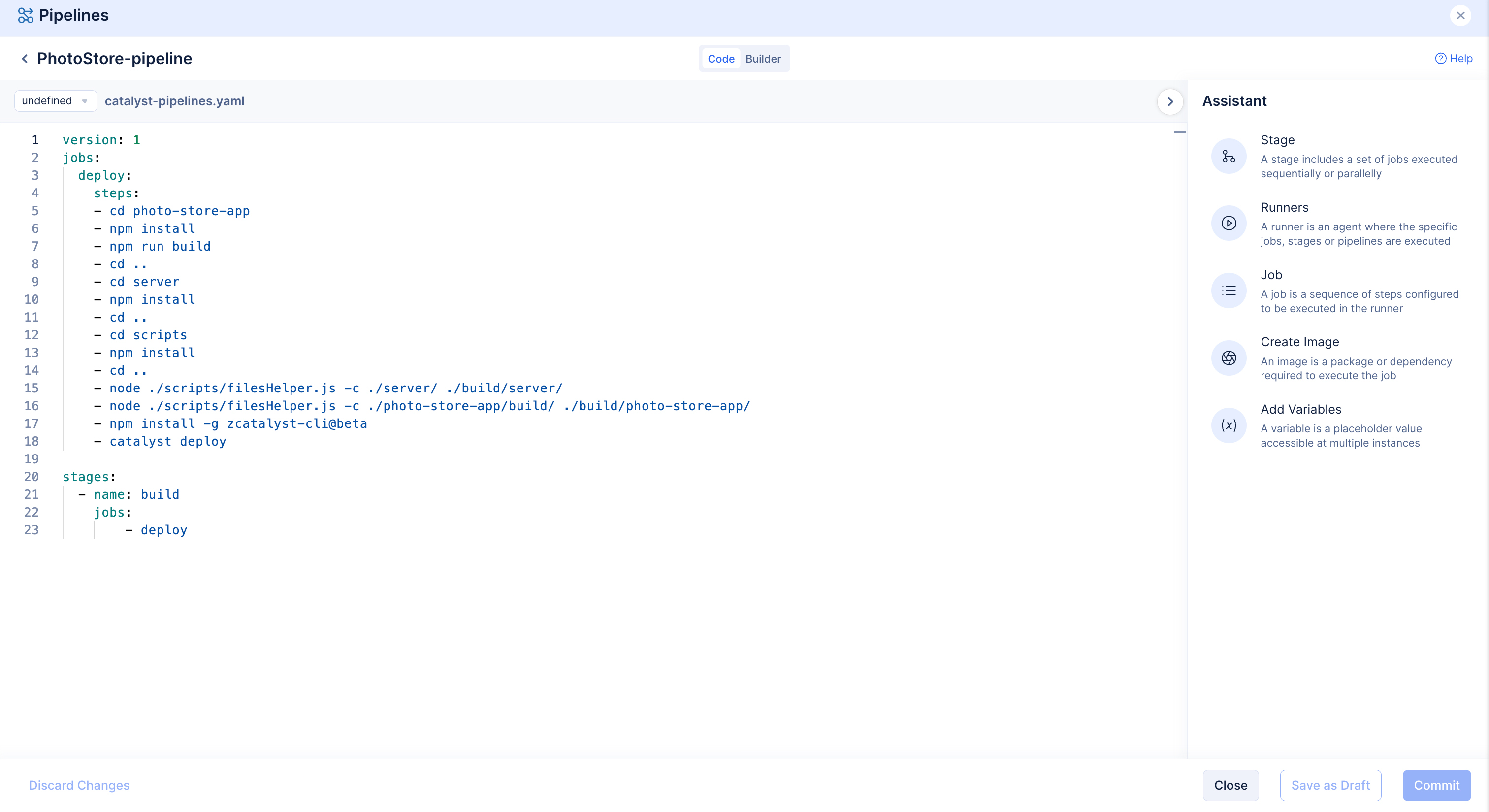Click Save as Draft button
The width and height of the screenshot is (1489, 812).
pyautogui.click(x=1330, y=785)
